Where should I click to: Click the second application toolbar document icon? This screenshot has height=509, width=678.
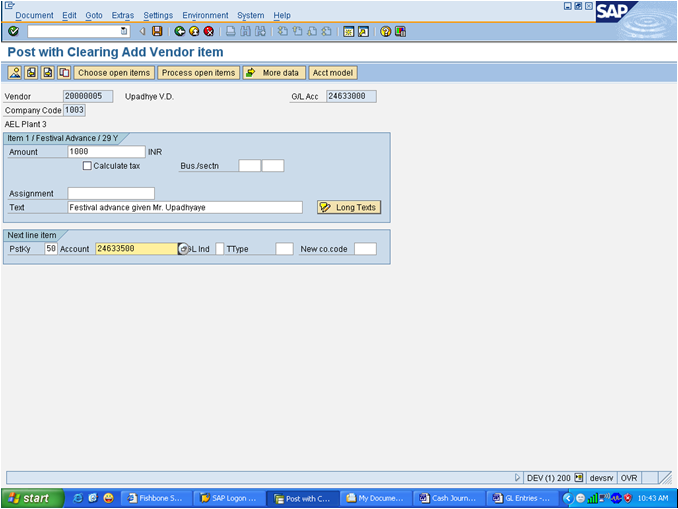(x=31, y=73)
